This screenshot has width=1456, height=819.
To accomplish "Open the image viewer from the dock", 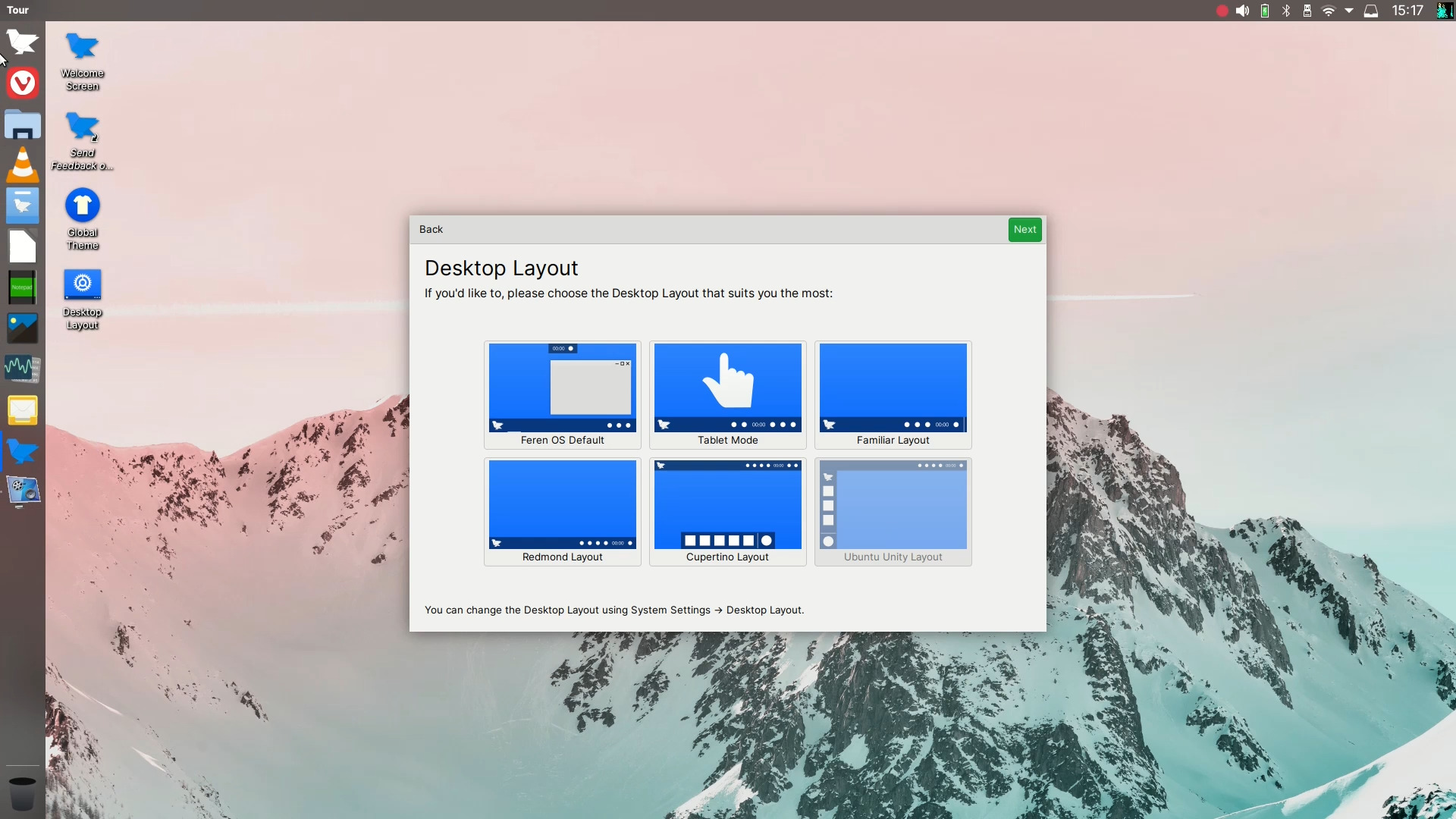I will click(x=22, y=328).
